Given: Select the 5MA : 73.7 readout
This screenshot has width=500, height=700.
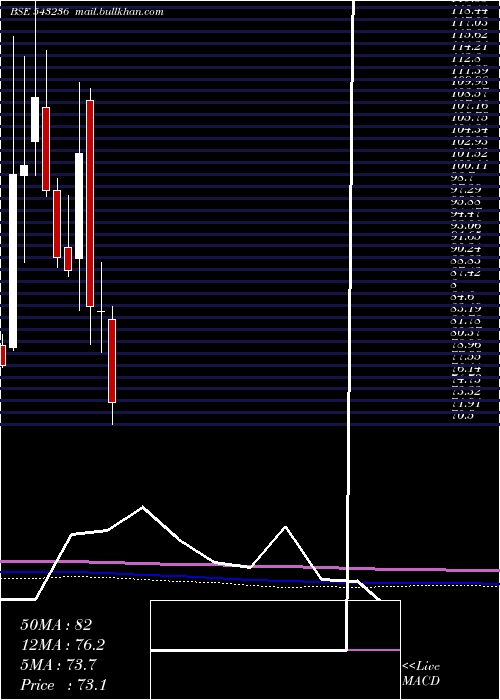Looking at the screenshot, I should click(x=58, y=665).
